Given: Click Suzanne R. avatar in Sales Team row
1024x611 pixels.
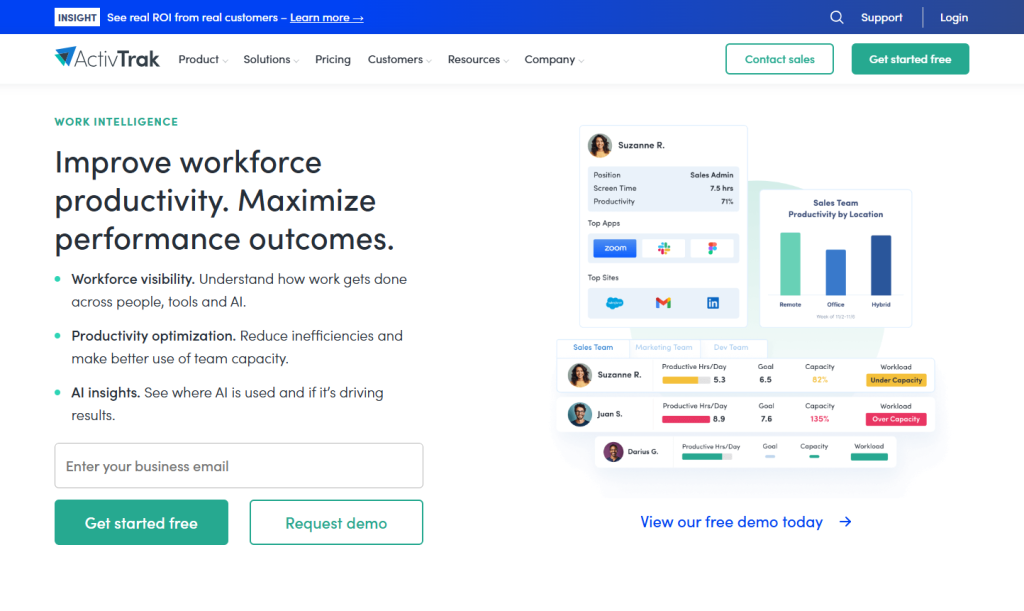Looking at the screenshot, I should (x=579, y=375).
